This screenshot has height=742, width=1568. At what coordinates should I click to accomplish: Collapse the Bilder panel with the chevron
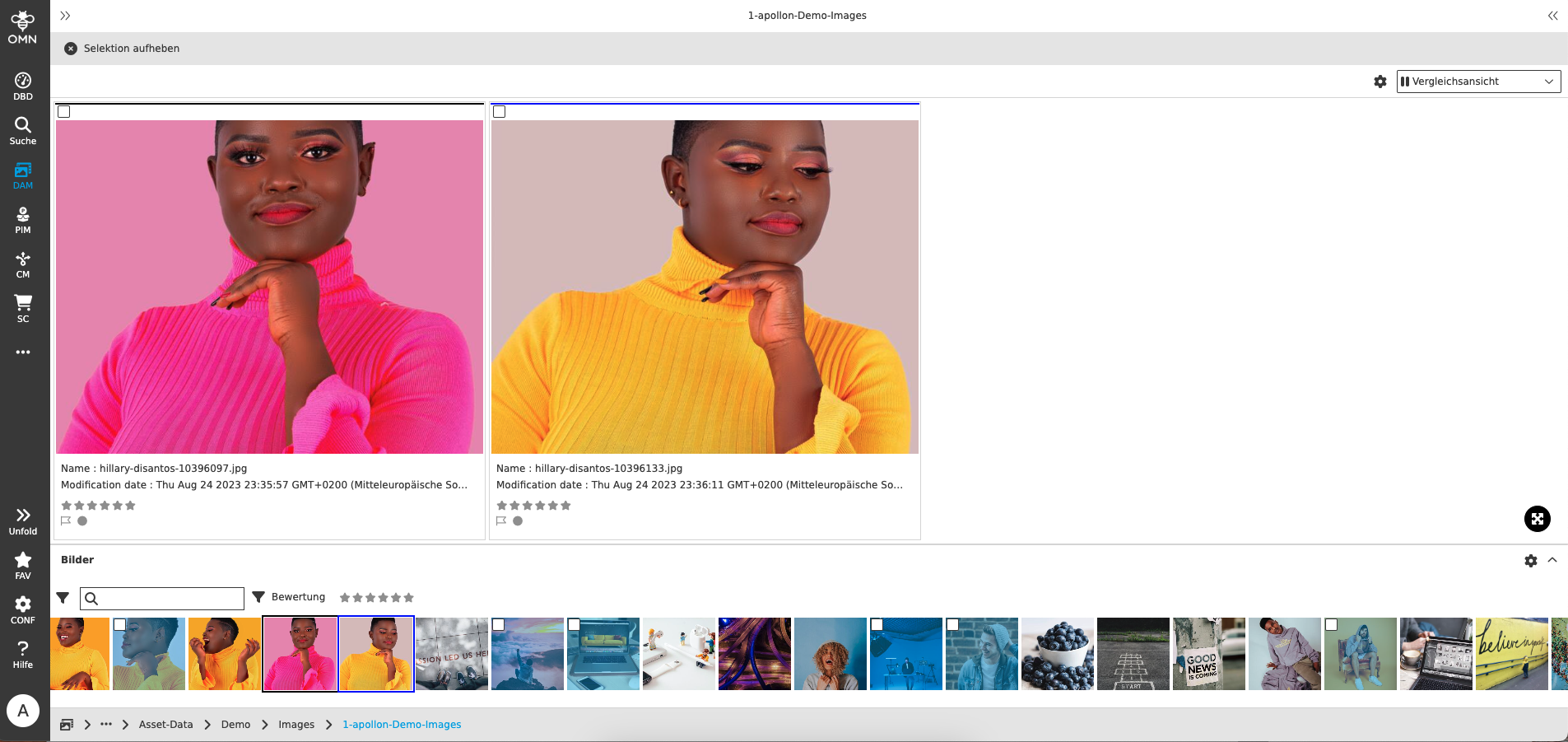coord(1554,560)
